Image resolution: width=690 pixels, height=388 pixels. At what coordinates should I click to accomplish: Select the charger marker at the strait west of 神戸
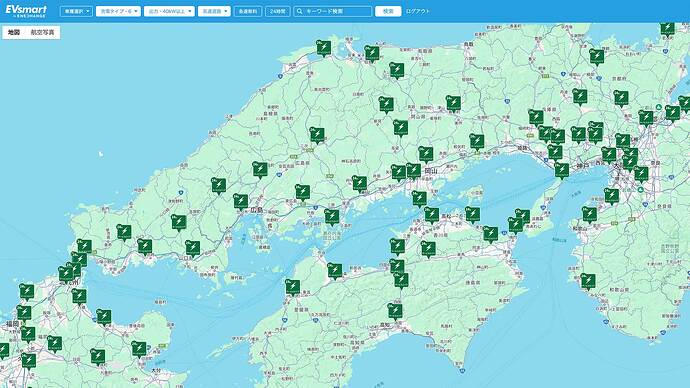[562, 170]
